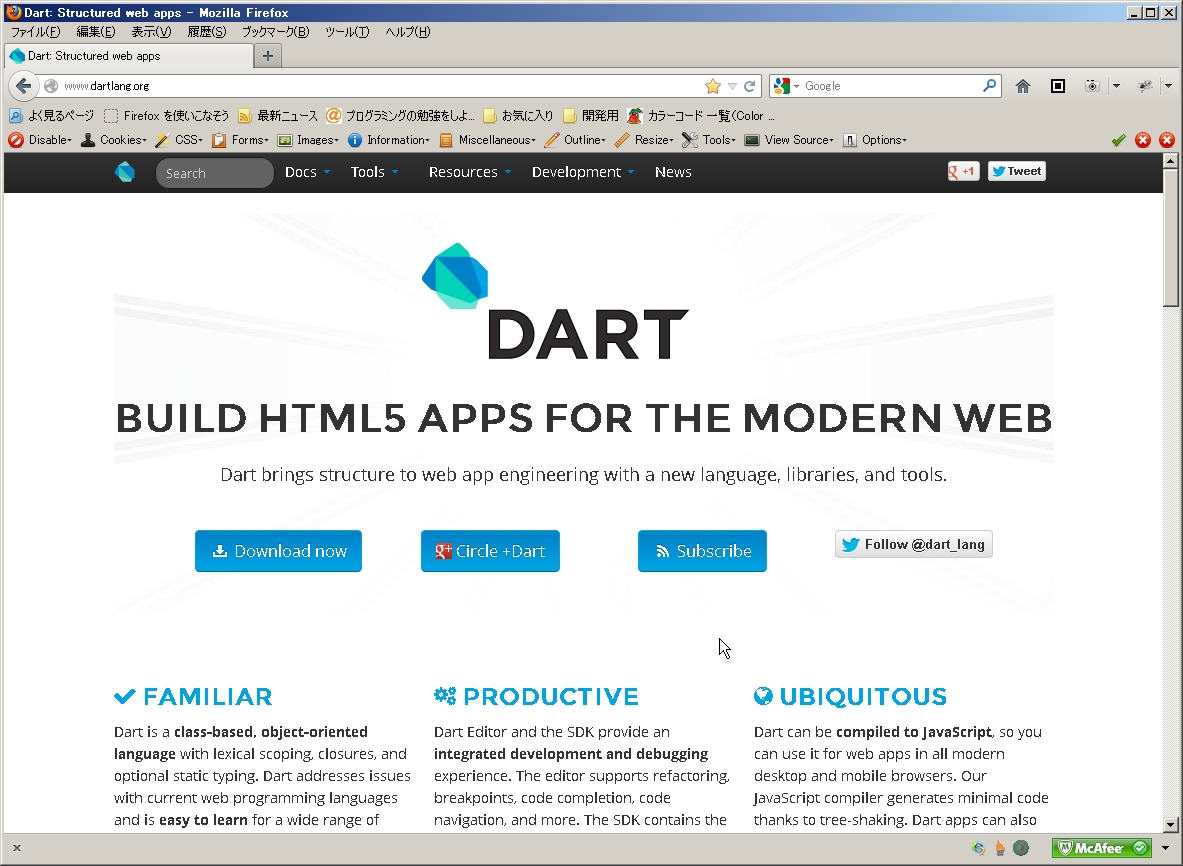The image size is (1183, 866).
Task: Open the ファイル(F) menu
Action: [x=35, y=32]
